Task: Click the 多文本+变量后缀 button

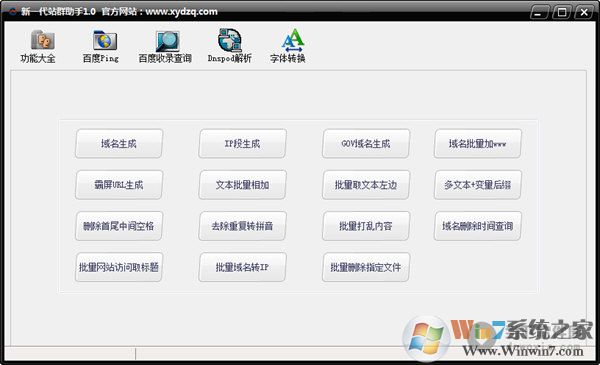Action: click(478, 185)
